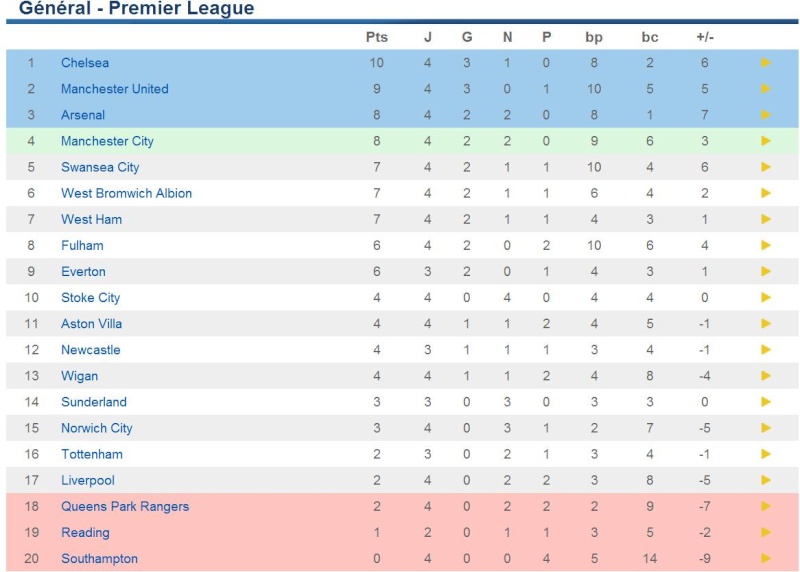Click the Pts column header
The image size is (800, 572).
377,37
